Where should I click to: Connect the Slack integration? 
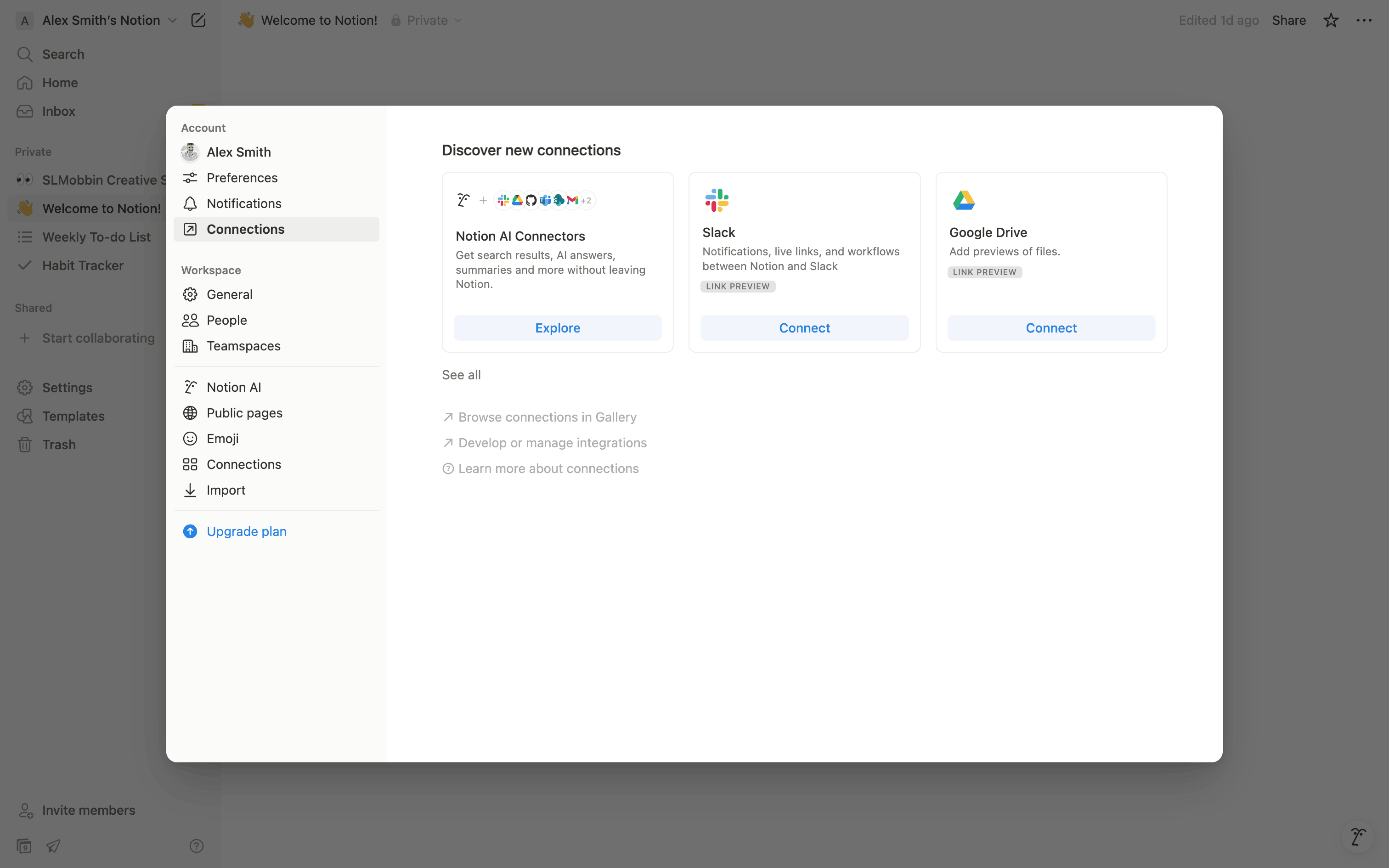pos(804,328)
